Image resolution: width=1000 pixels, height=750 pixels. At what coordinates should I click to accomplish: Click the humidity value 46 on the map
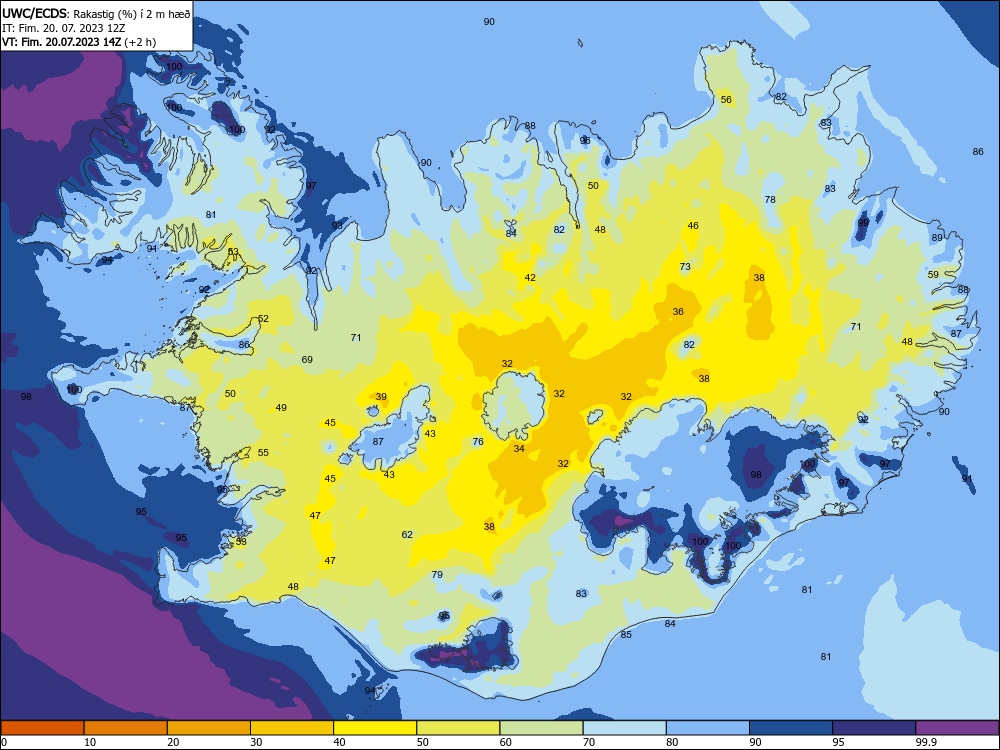[x=693, y=226]
